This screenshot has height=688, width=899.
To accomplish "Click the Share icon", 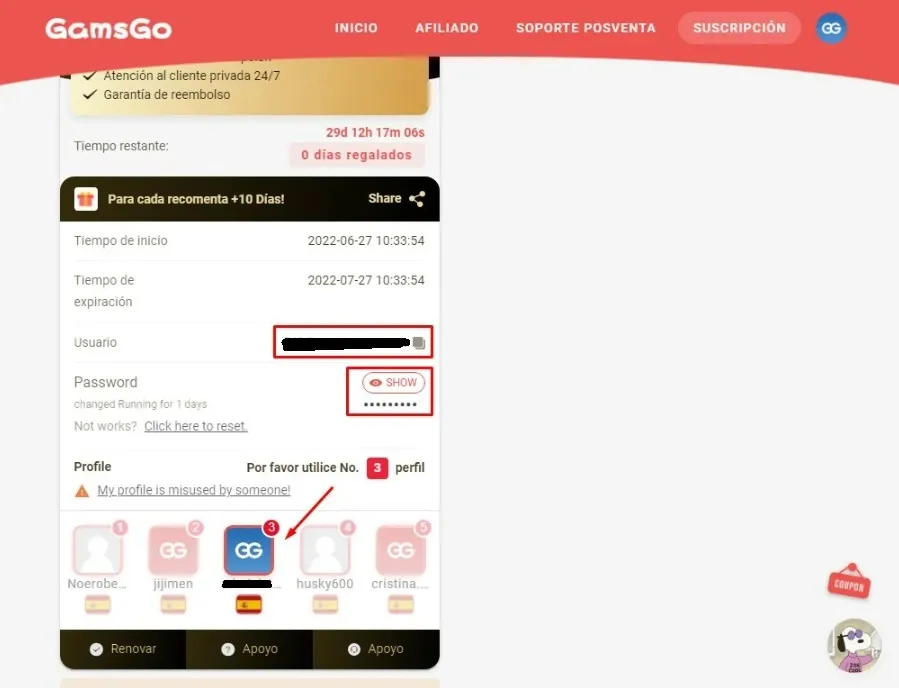I will (417, 199).
